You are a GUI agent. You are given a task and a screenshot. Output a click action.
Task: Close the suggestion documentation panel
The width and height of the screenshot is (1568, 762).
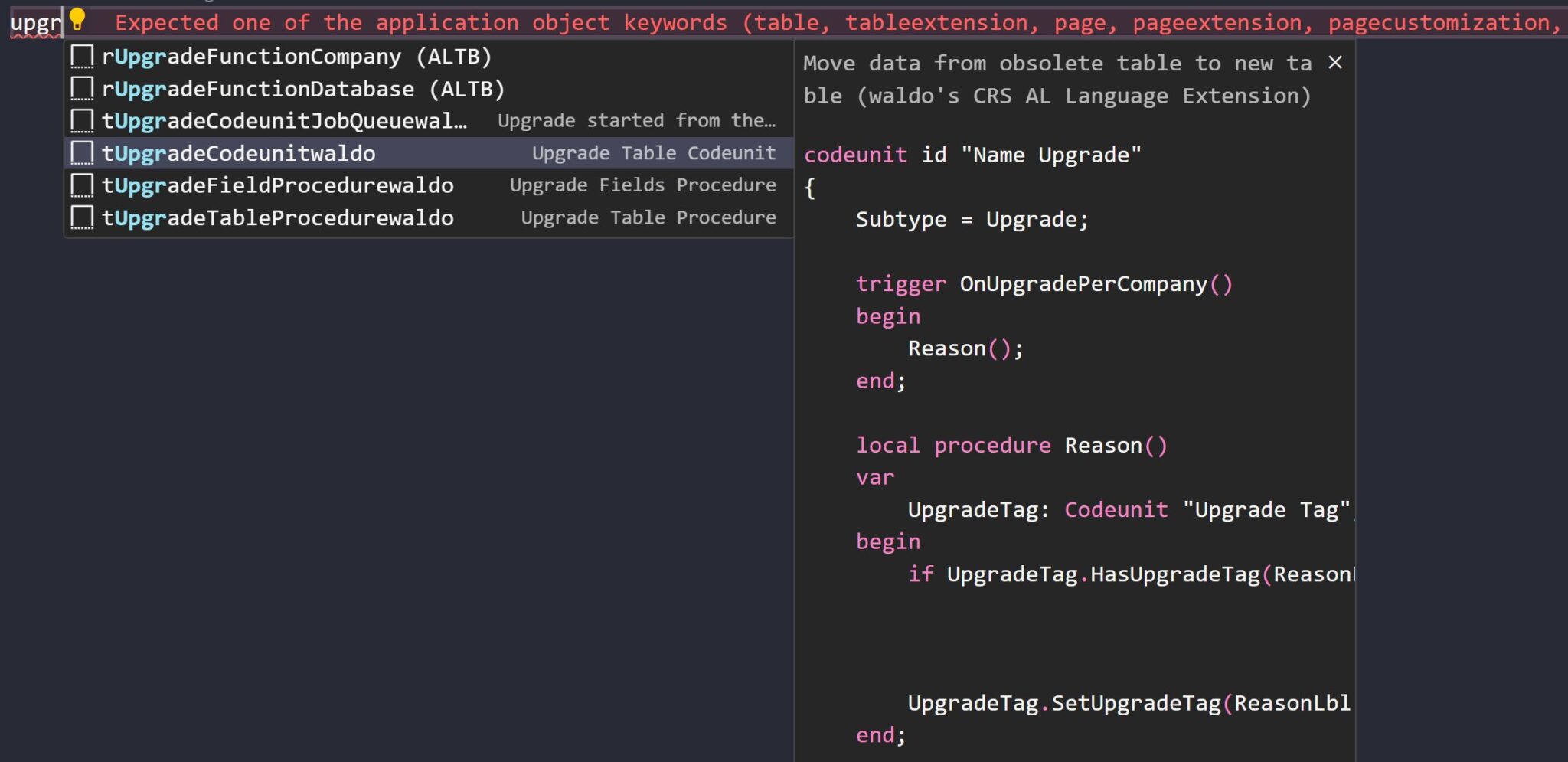[x=1334, y=63]
